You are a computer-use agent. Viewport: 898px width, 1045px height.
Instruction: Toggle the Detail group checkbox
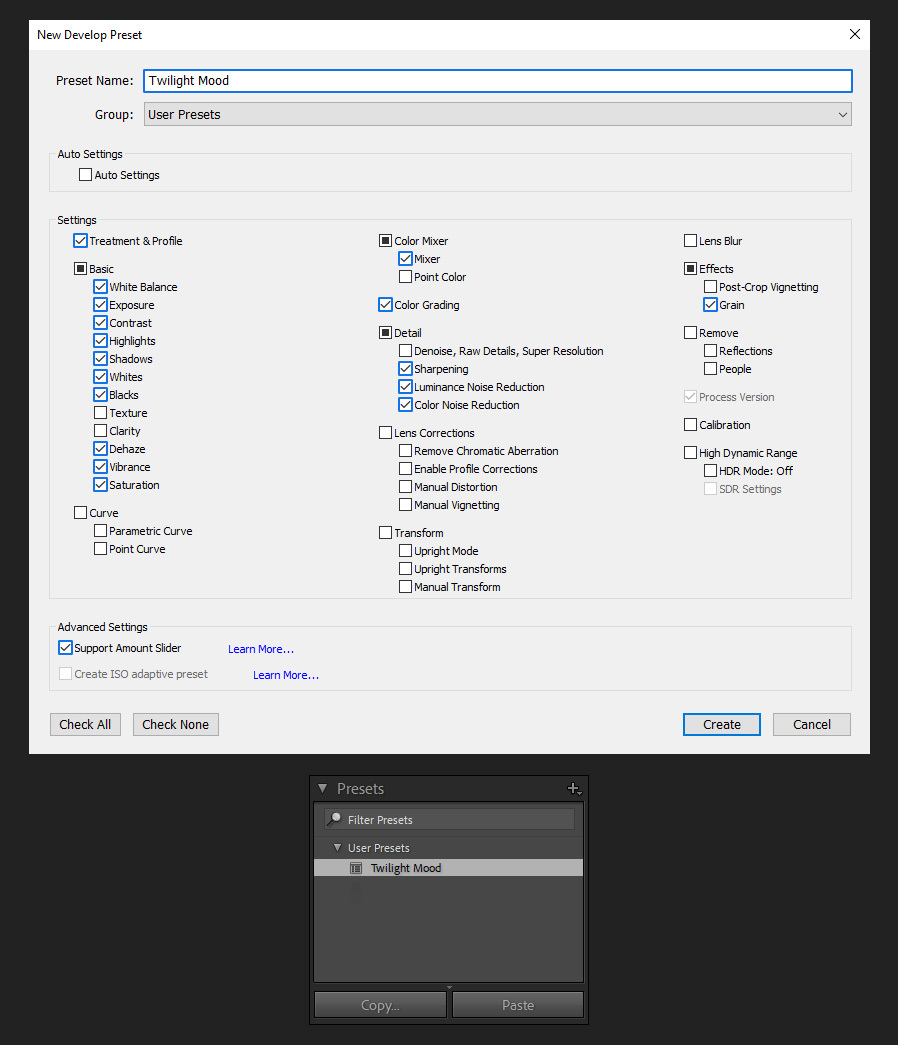(385, 333)
